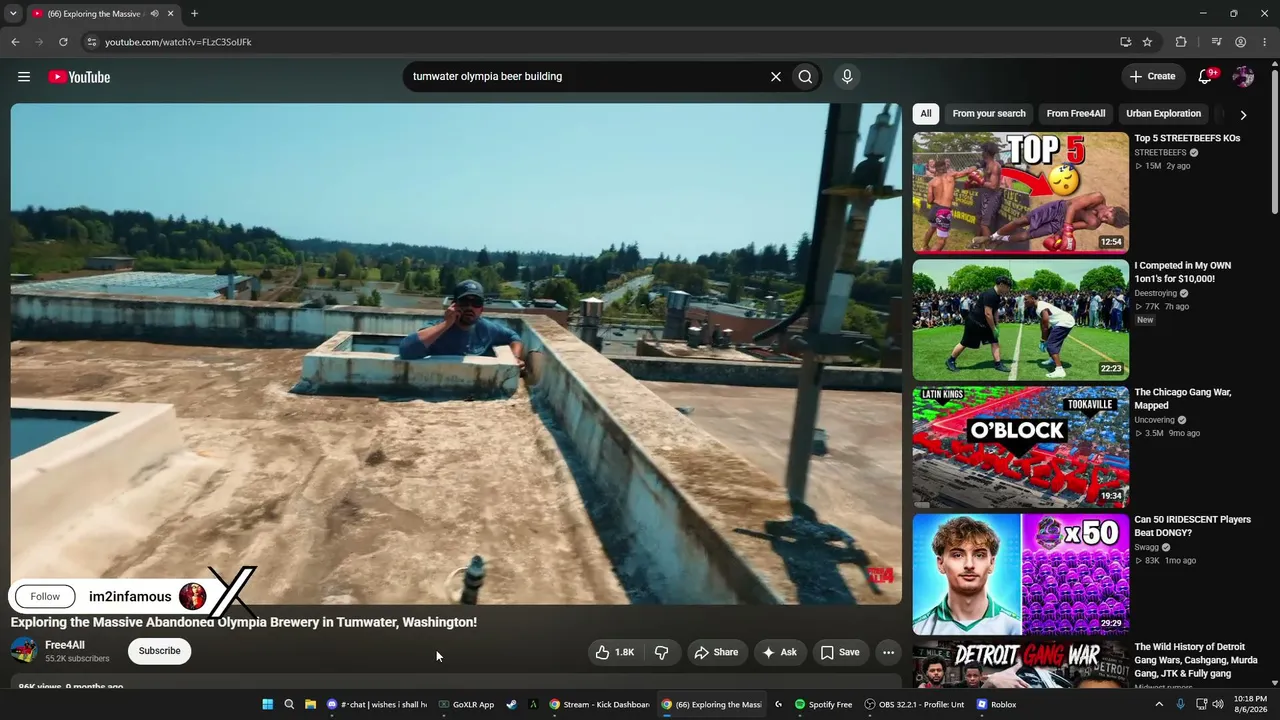Select the From Free4All chip
This screenshot has height=720, width=1280.
(1076, 114)
